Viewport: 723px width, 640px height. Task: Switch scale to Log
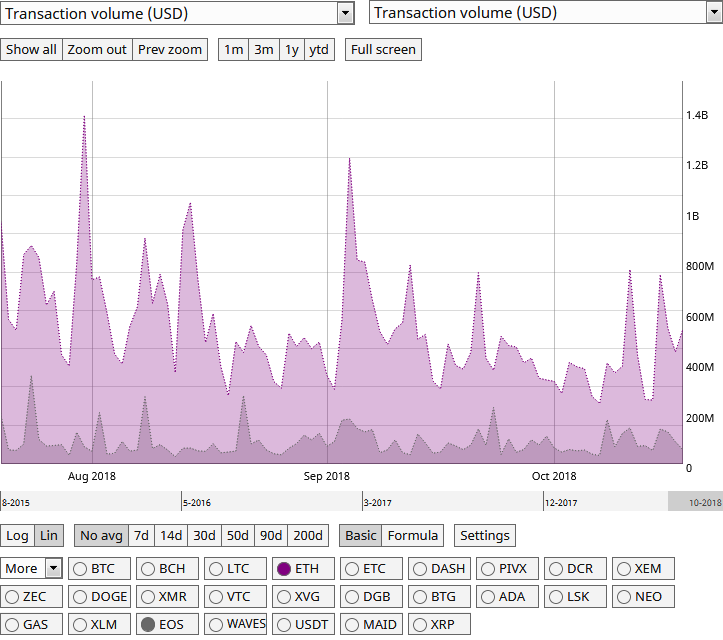pyautogui.click(x=17, y=535)
